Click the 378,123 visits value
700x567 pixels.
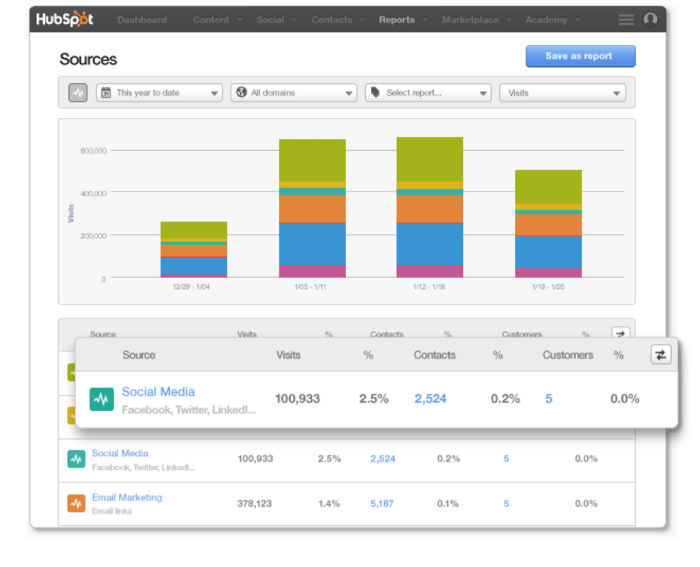coord(254,504)
